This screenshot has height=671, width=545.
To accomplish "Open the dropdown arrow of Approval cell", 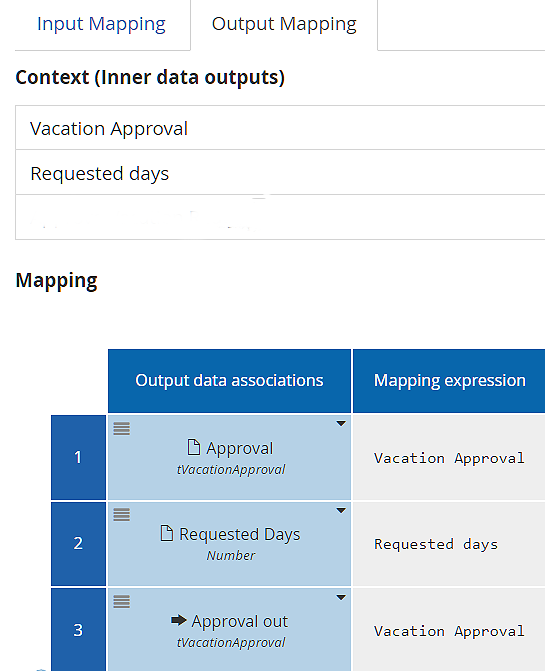I will coord(341,424).
